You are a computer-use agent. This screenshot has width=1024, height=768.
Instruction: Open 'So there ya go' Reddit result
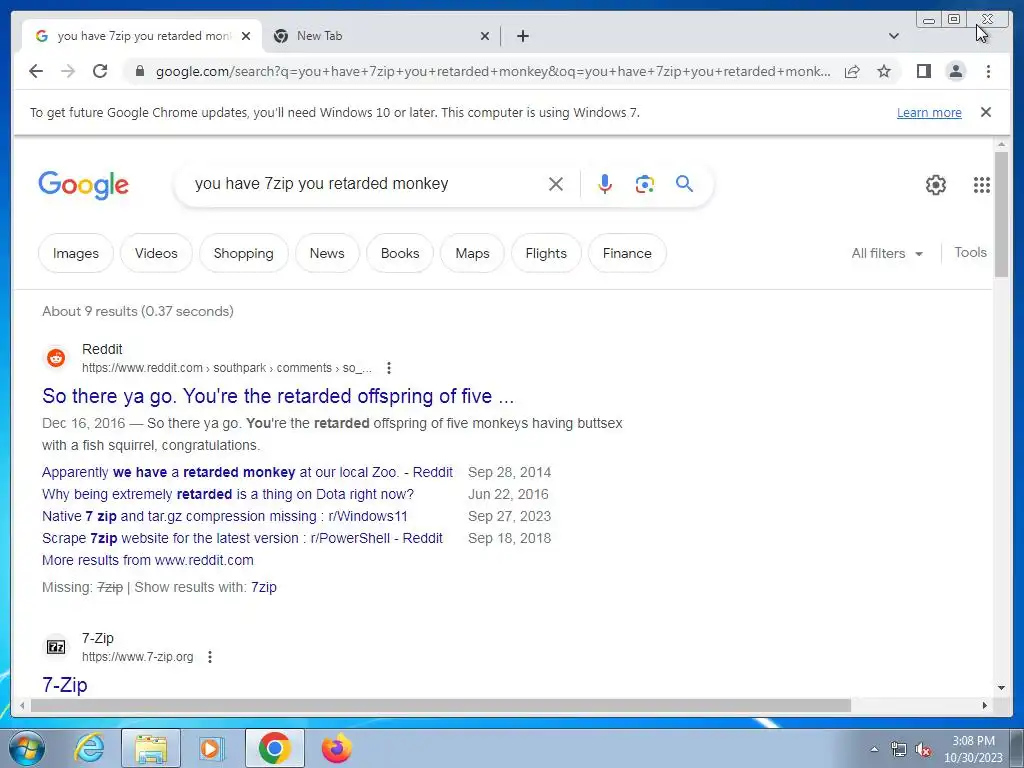[x=278, y=396]
